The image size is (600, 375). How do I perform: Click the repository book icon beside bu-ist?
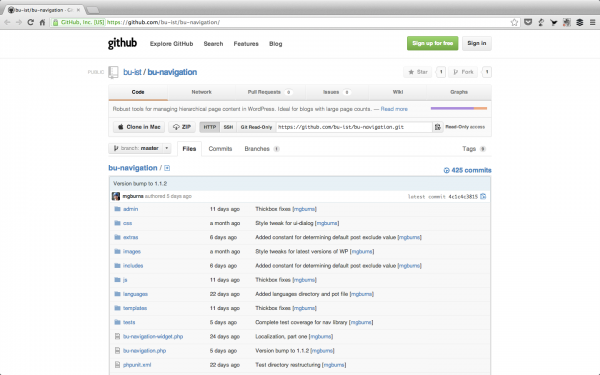click(x=113, y=72)
